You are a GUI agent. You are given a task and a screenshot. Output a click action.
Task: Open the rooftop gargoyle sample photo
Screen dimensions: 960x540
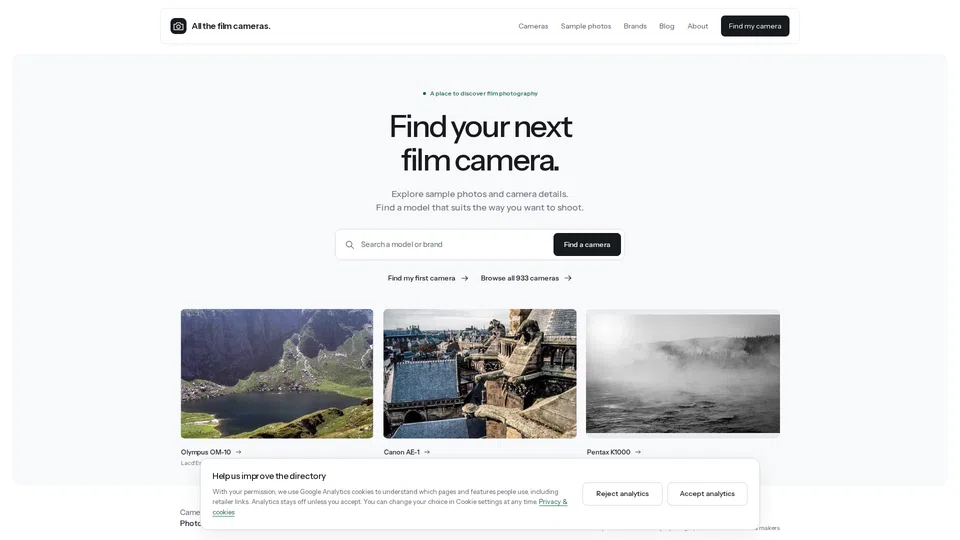point(480,373)
